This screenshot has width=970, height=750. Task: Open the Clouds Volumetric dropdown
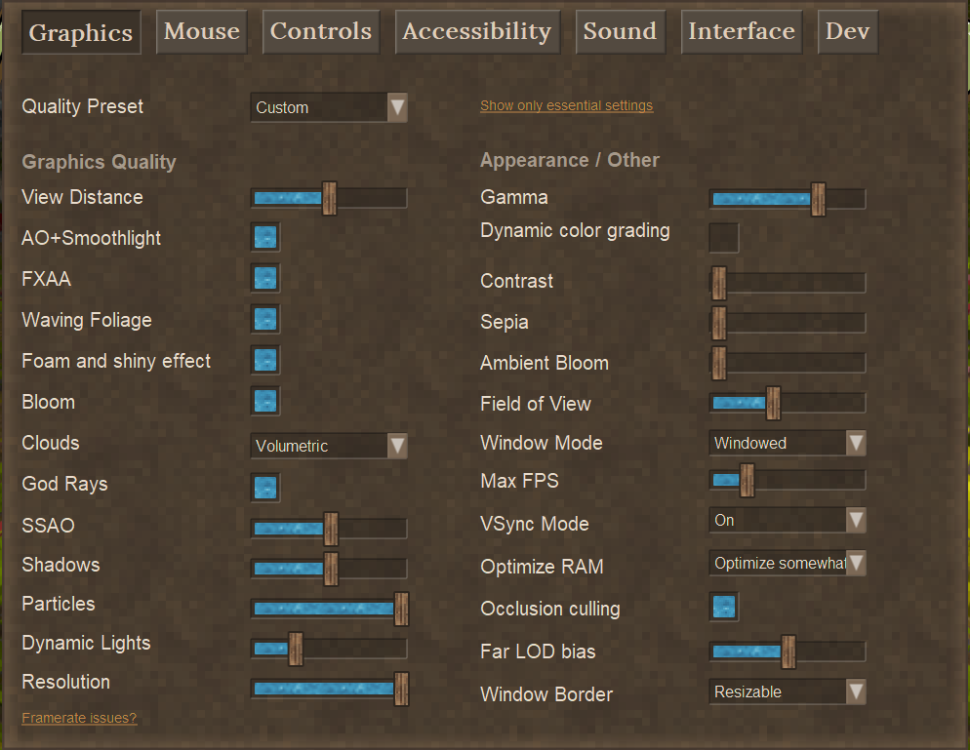point(328,446)
